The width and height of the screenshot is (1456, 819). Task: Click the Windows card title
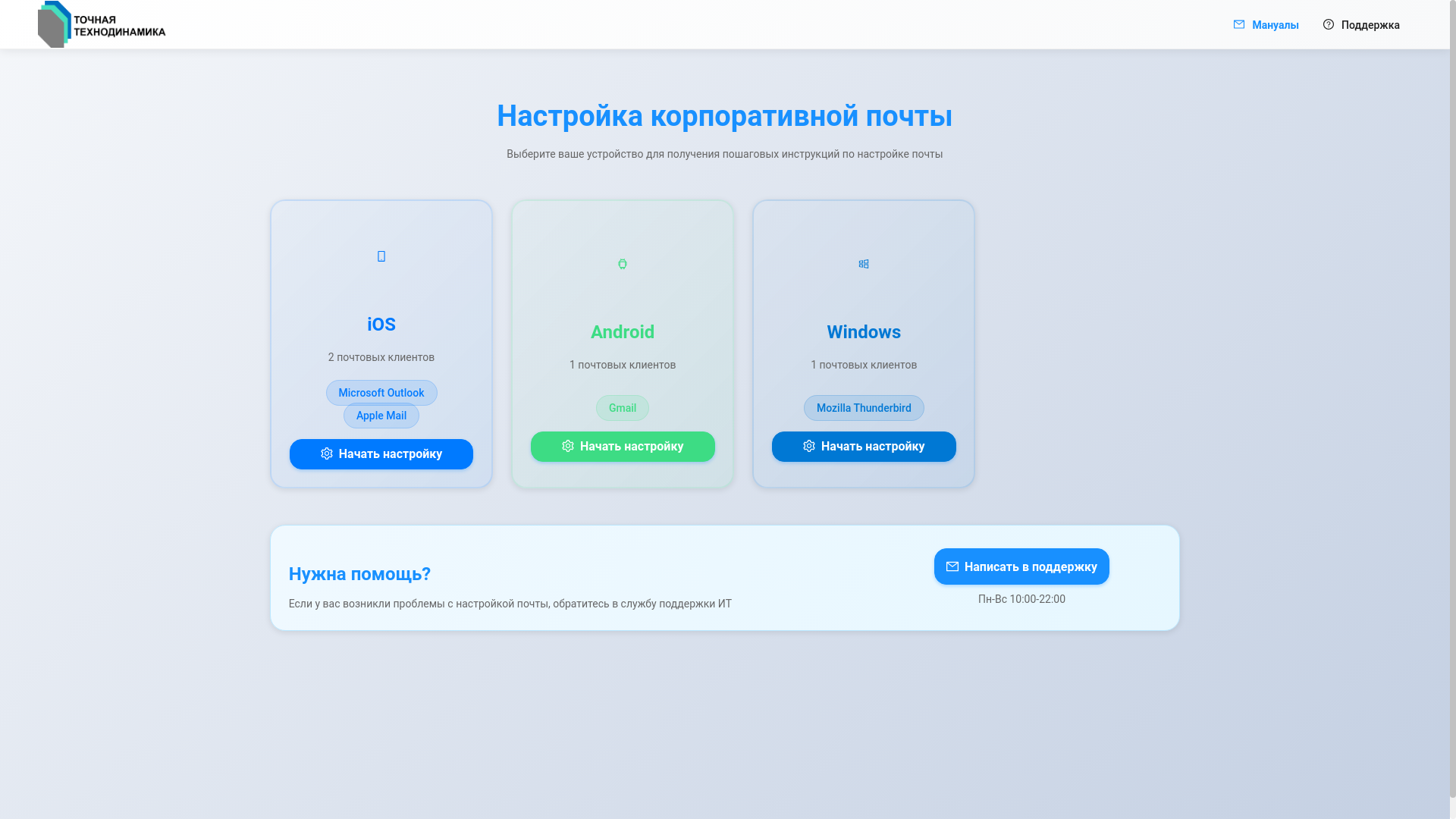(864, 332)
